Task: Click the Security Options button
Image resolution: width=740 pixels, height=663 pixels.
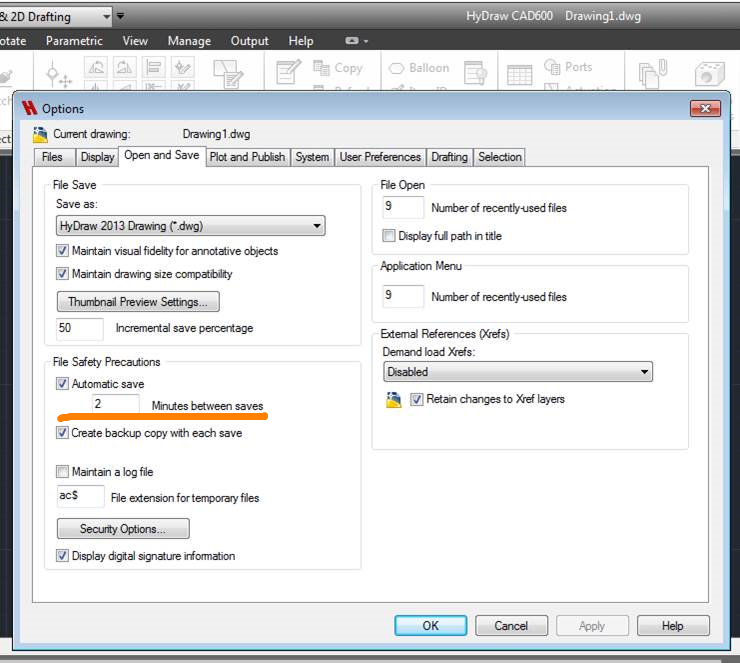Action: (123, 529)
